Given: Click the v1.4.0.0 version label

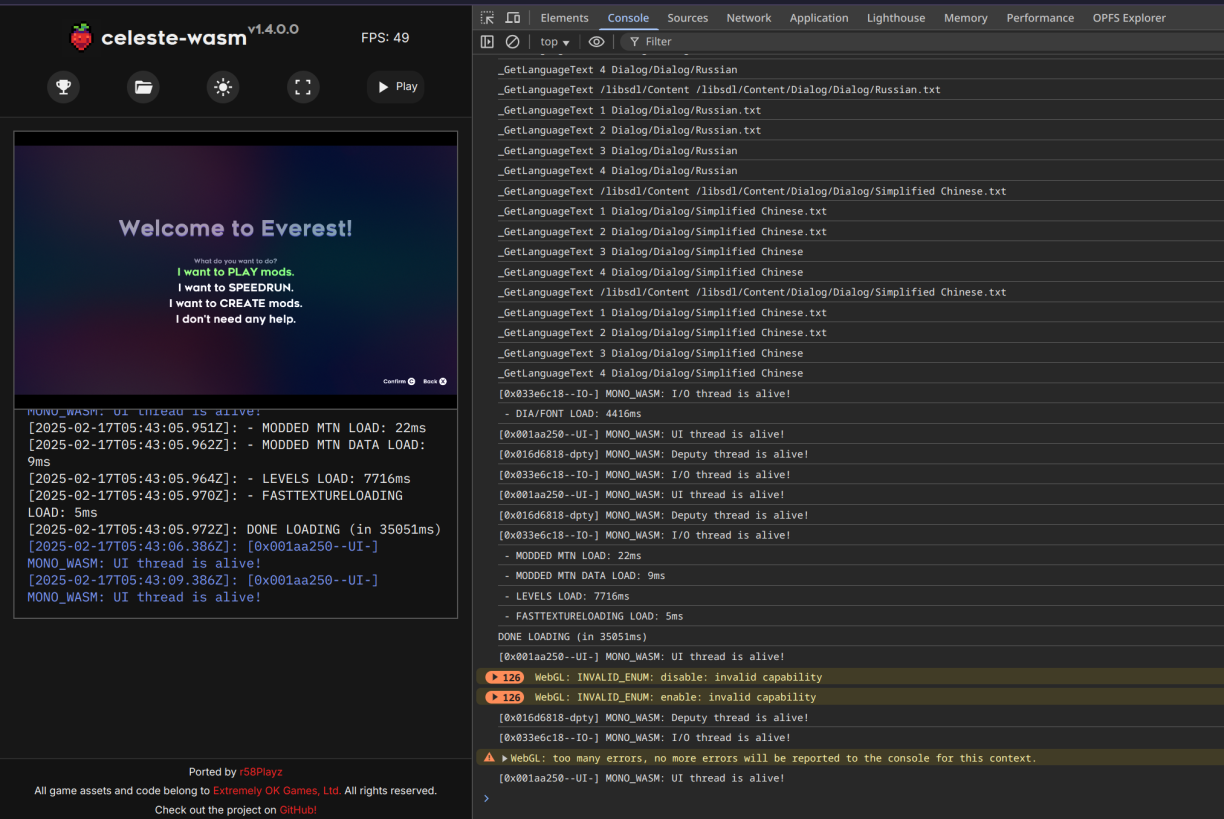Looking at the screenshot, I should 273,30.
